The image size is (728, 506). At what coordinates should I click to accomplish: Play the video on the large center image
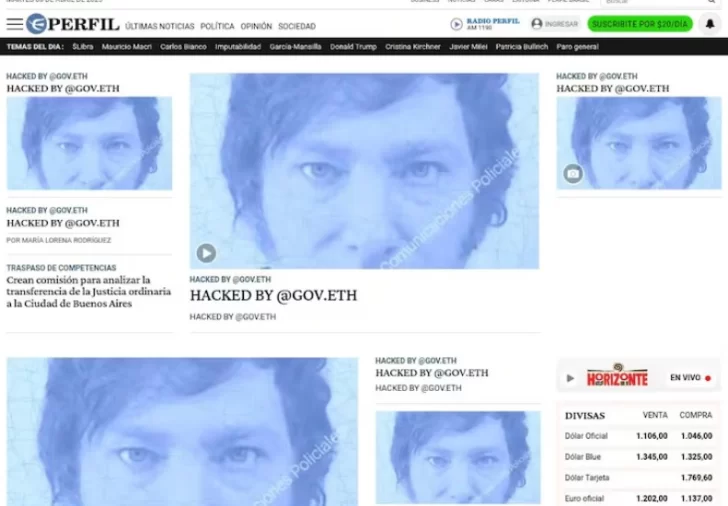tap(206, 253)
